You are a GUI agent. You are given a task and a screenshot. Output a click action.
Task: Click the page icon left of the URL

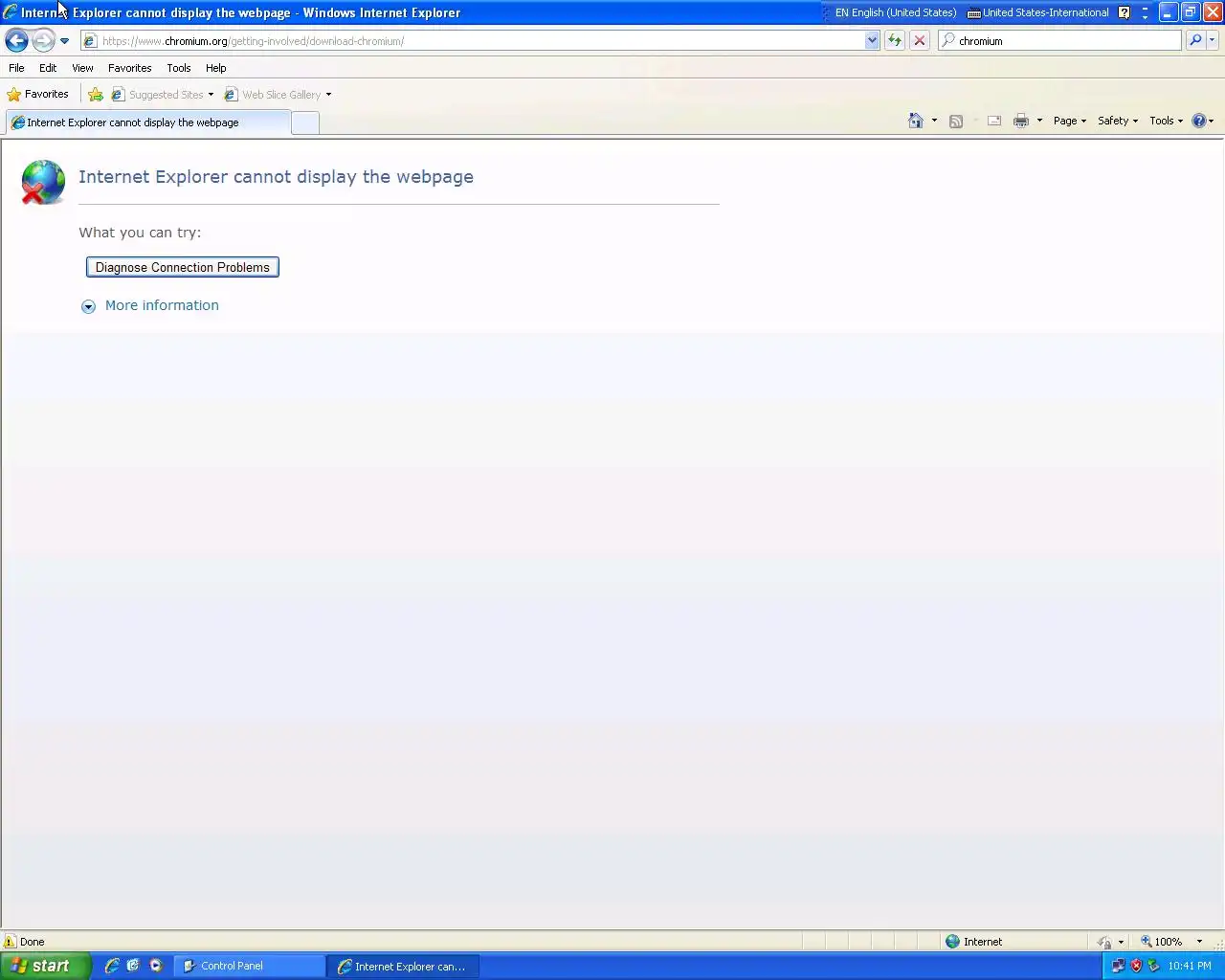tap(90, 41)
